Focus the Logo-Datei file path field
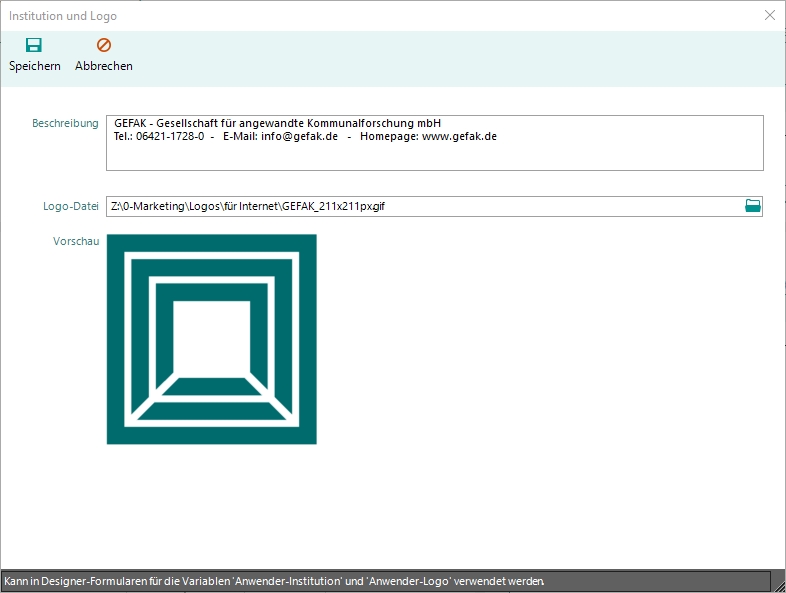Screen dimensions: 786x593 [420, 207]
